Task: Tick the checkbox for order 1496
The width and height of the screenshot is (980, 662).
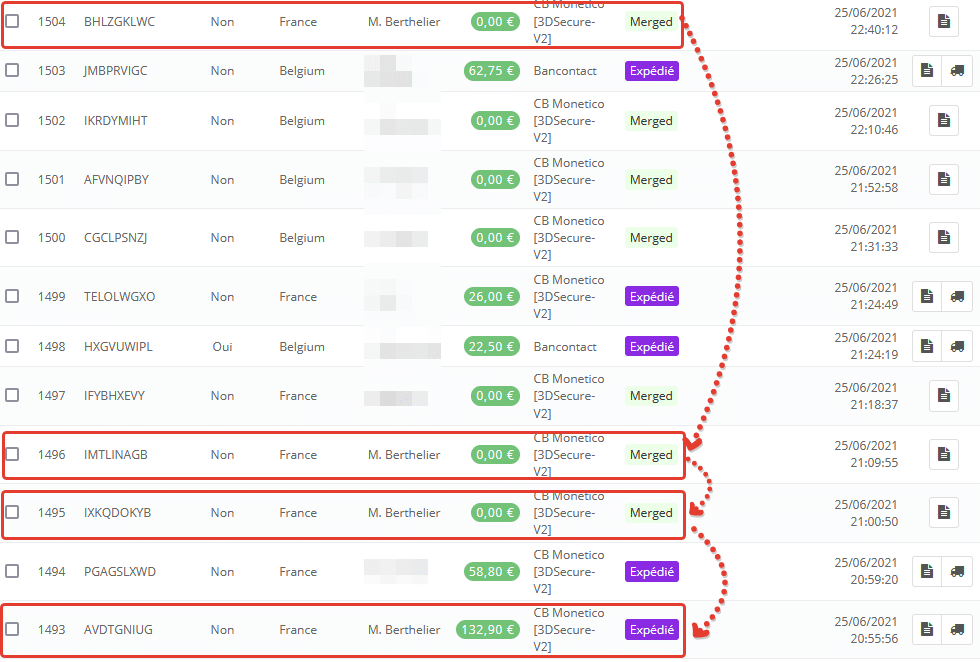Action: [x=12, y=454]
